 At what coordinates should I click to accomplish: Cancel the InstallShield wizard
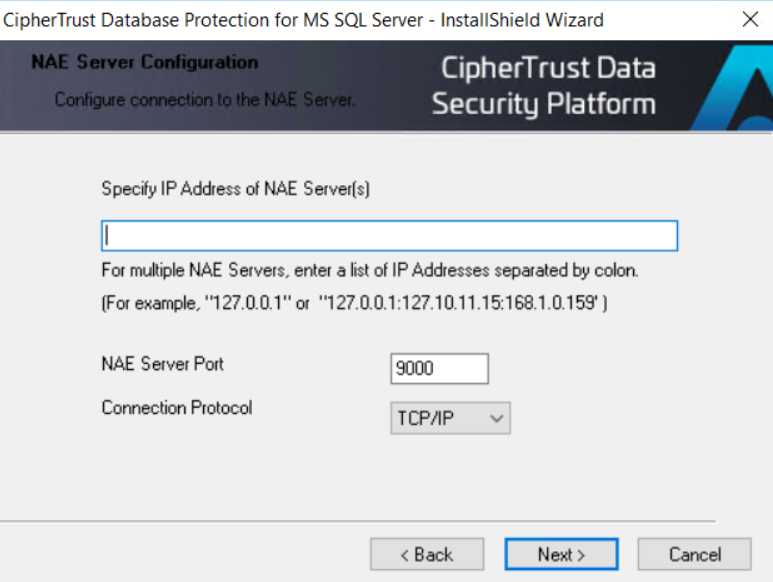click(695, 554)
